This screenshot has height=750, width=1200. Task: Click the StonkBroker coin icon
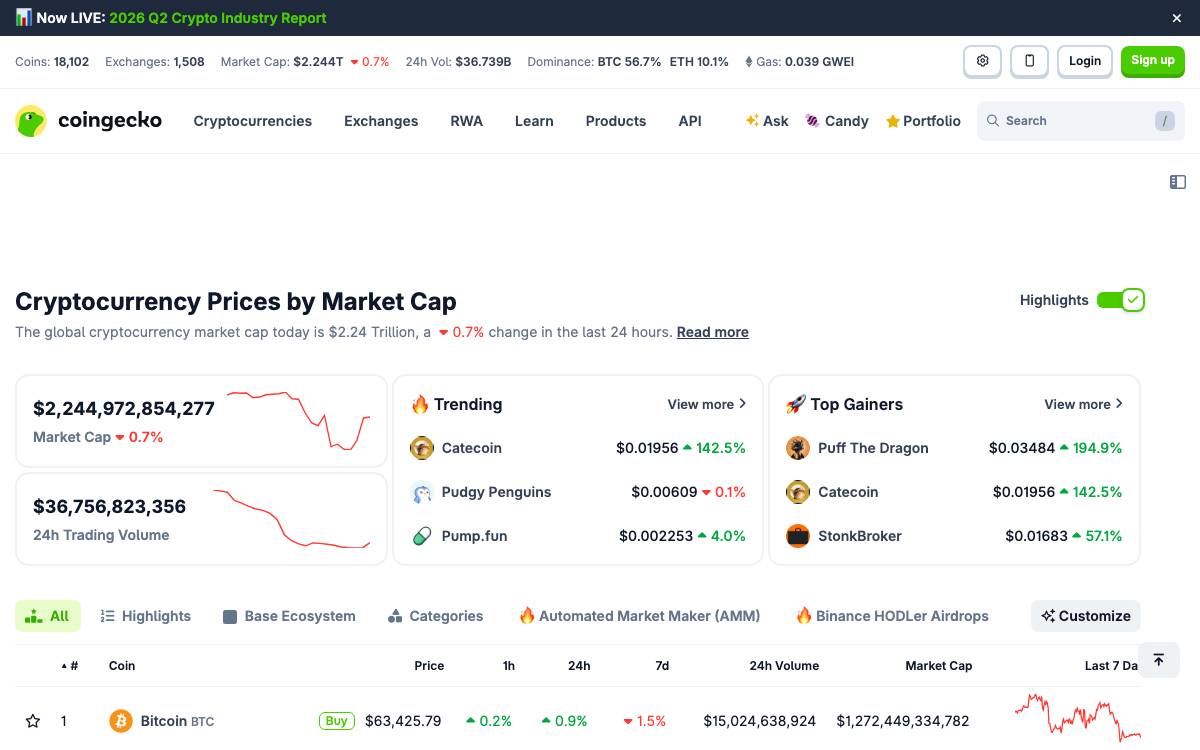tap(798, 536)
